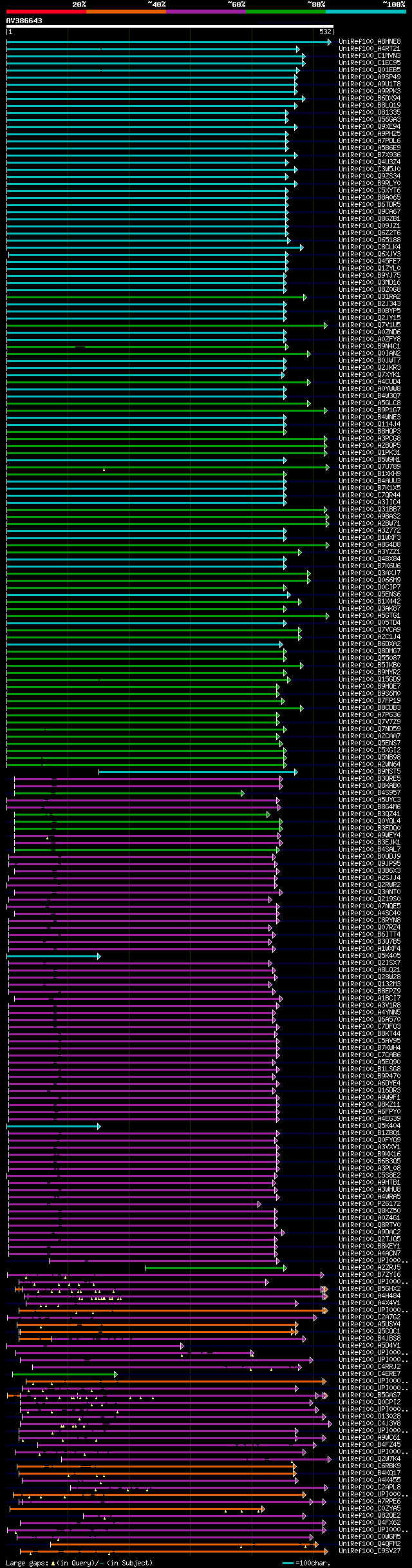412x1568 pixels.
Task: Select the UniRef100_Q31BB7 label
Action: tap(370, 510)
